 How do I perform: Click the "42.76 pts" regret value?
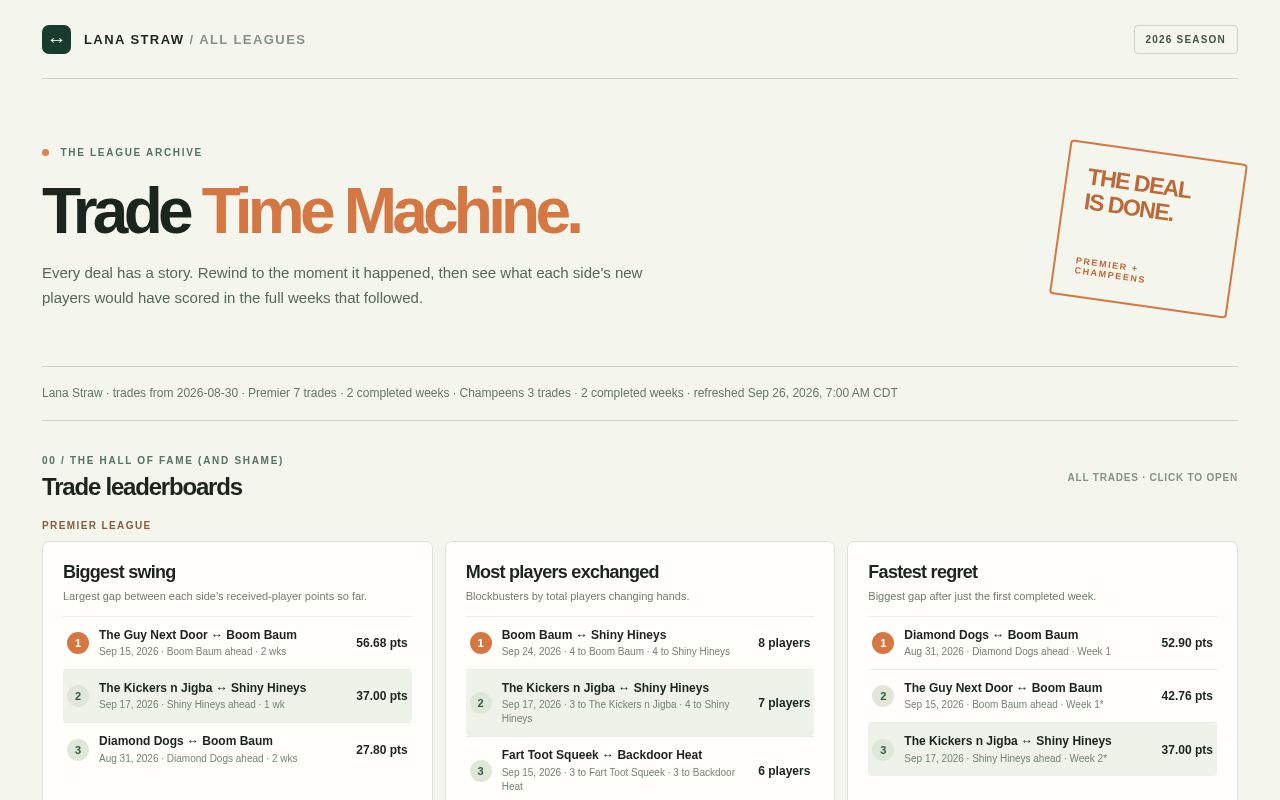(x=1187, y=696)
